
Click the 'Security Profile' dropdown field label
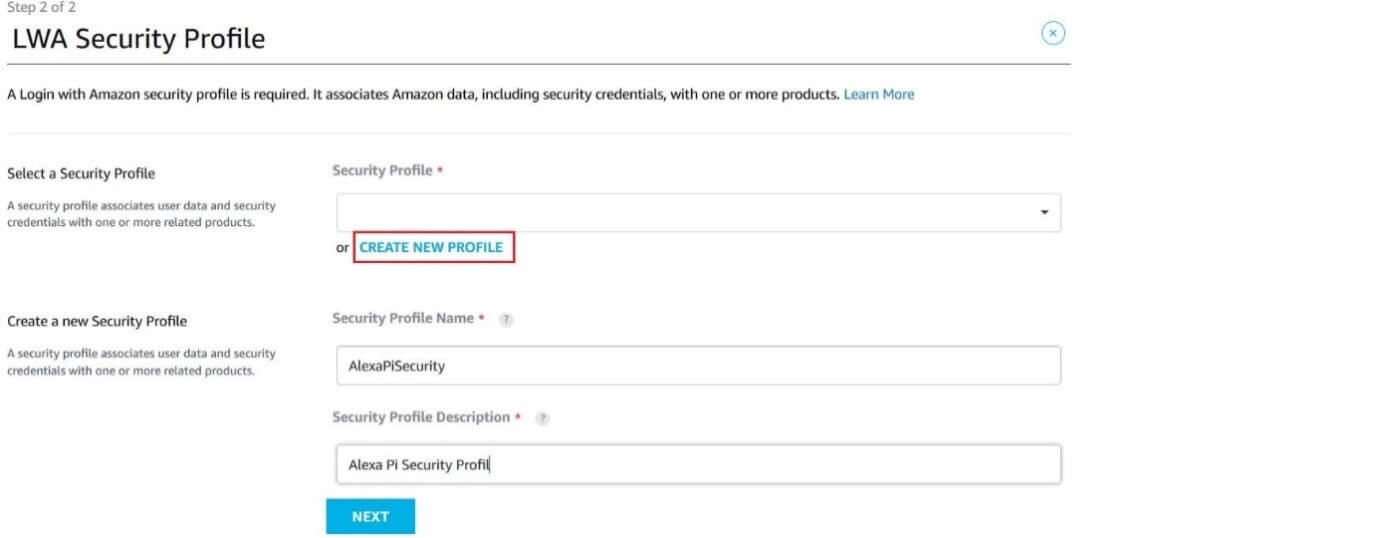tap(382, 171)
